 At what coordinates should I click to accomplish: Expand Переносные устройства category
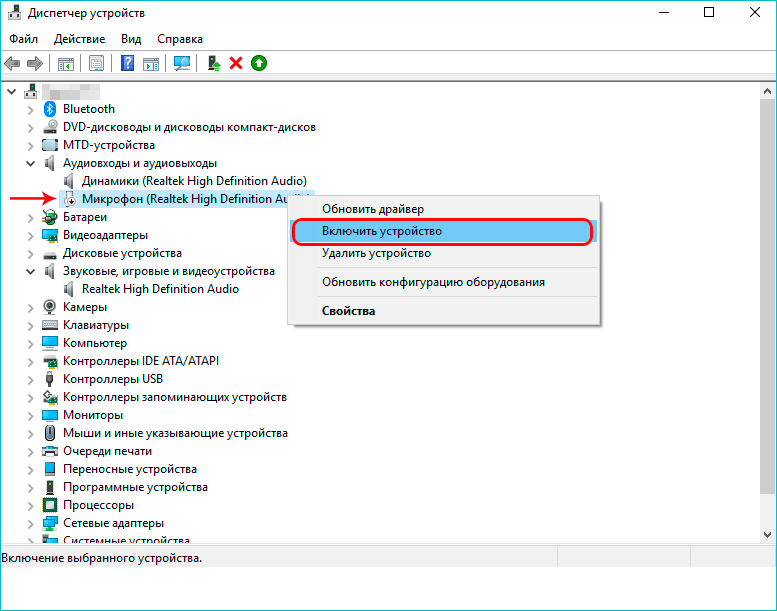tap(31, 470)
